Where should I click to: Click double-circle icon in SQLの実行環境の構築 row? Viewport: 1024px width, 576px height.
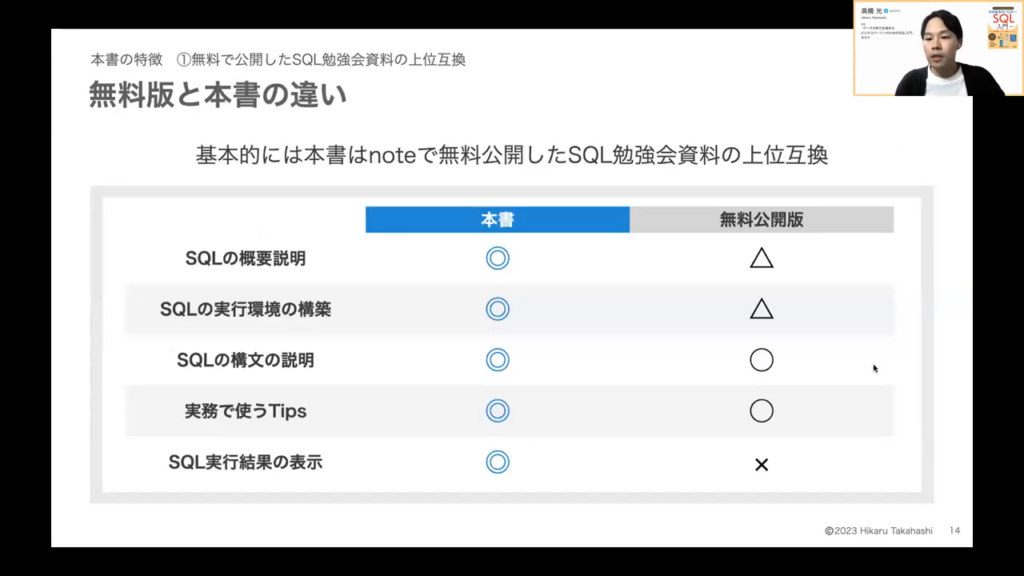pyautogui.click(x=497, y=310)
